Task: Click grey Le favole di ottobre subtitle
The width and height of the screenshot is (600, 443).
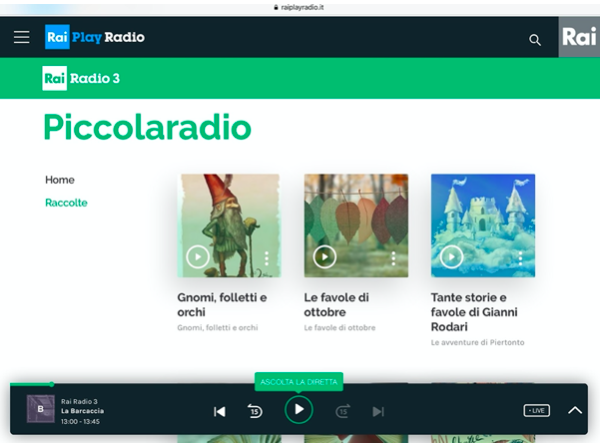Action: pos(340,327)
